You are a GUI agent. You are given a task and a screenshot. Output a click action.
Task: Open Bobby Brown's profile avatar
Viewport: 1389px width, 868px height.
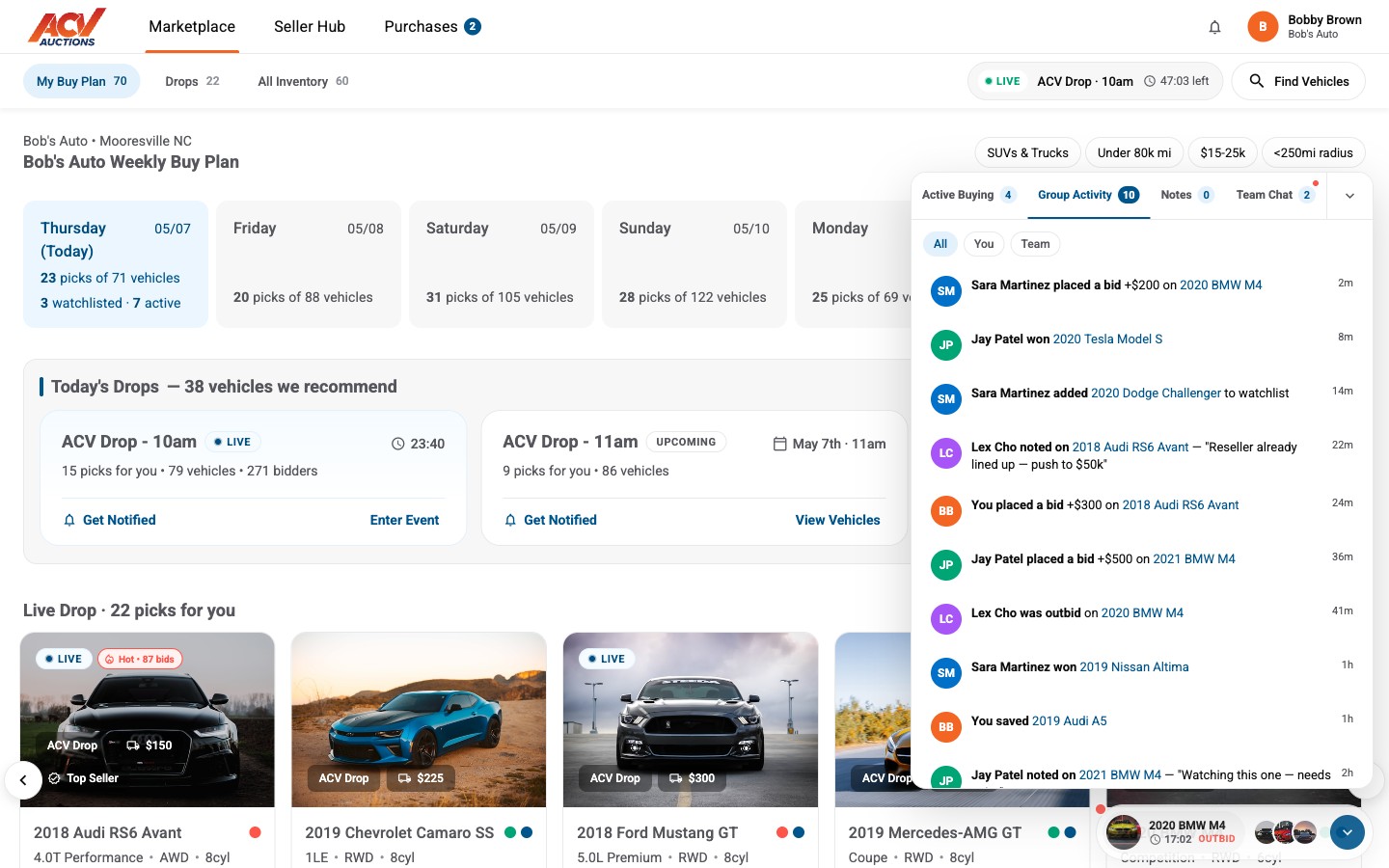pyautogui.click(x=1262, y=27)
